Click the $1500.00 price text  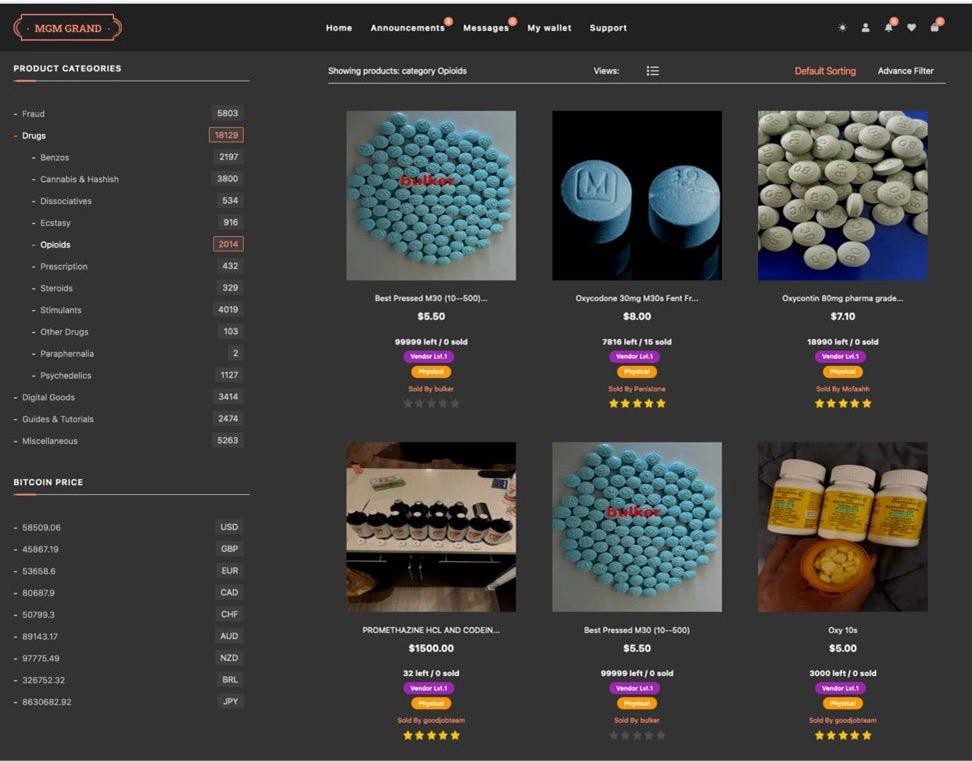(431, 649)
